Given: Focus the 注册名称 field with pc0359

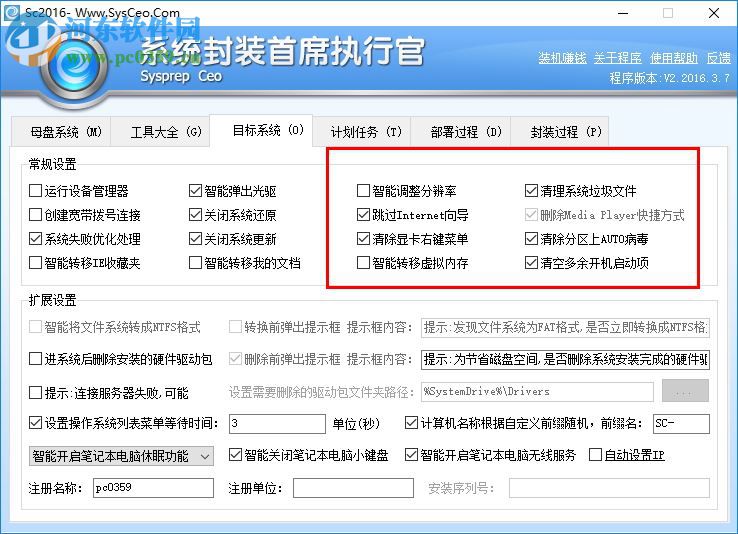Looking at the screenshot, I should pos(153,488).
